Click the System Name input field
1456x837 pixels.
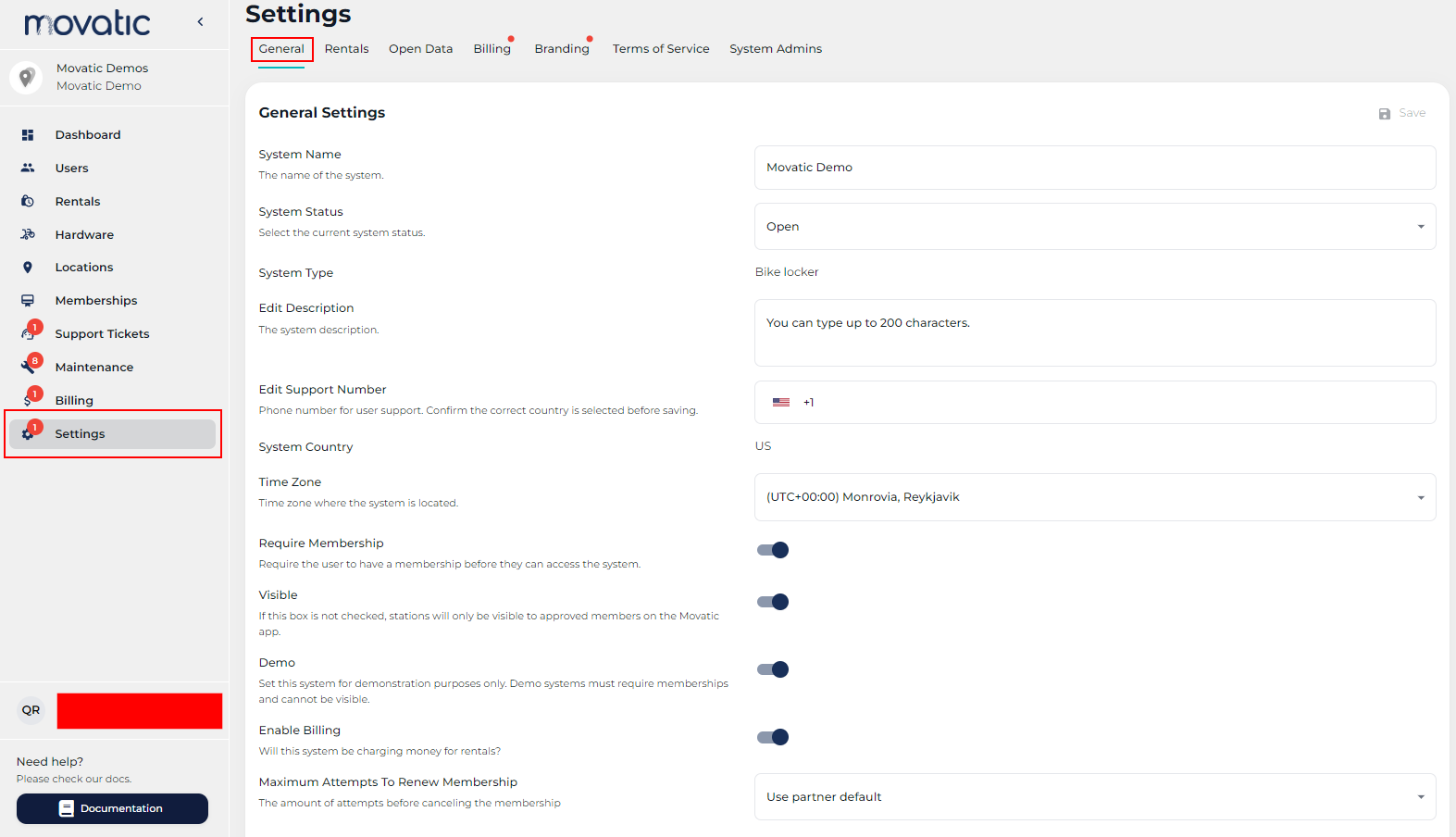[1094, 168]
